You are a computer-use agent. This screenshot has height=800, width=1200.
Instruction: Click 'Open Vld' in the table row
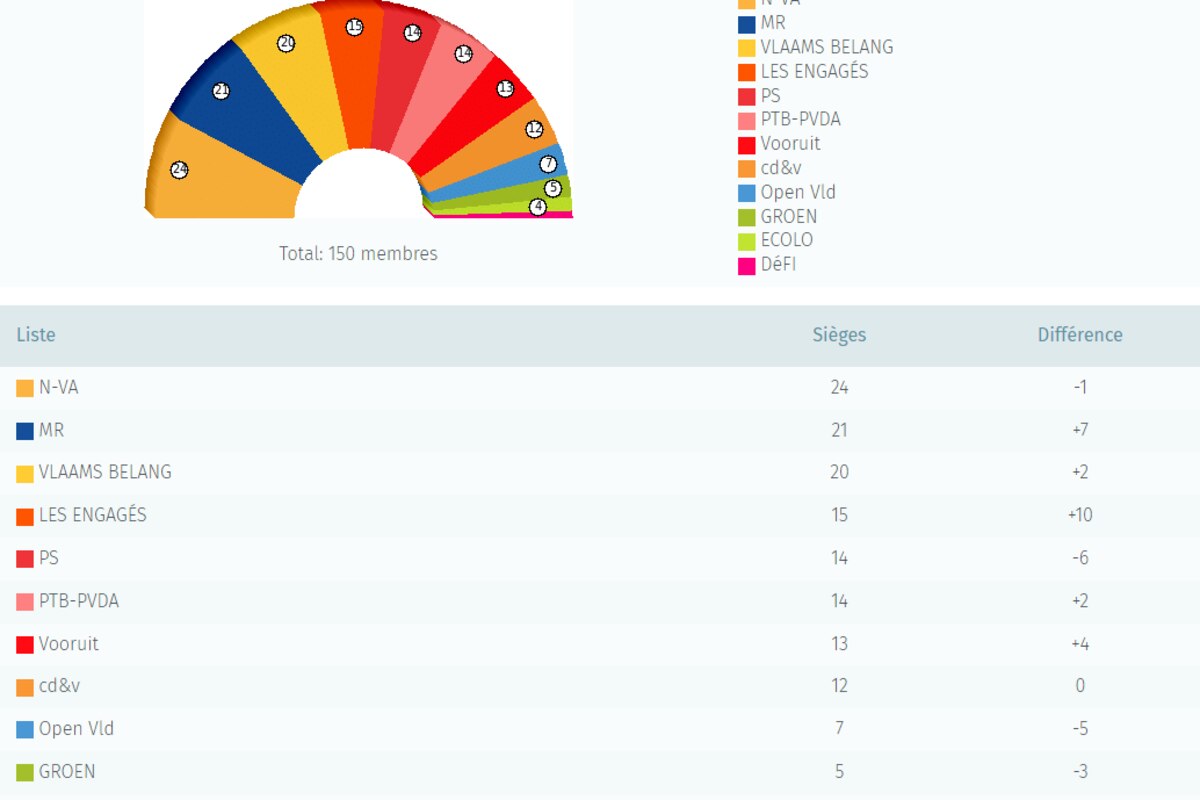tap(77, 729)
